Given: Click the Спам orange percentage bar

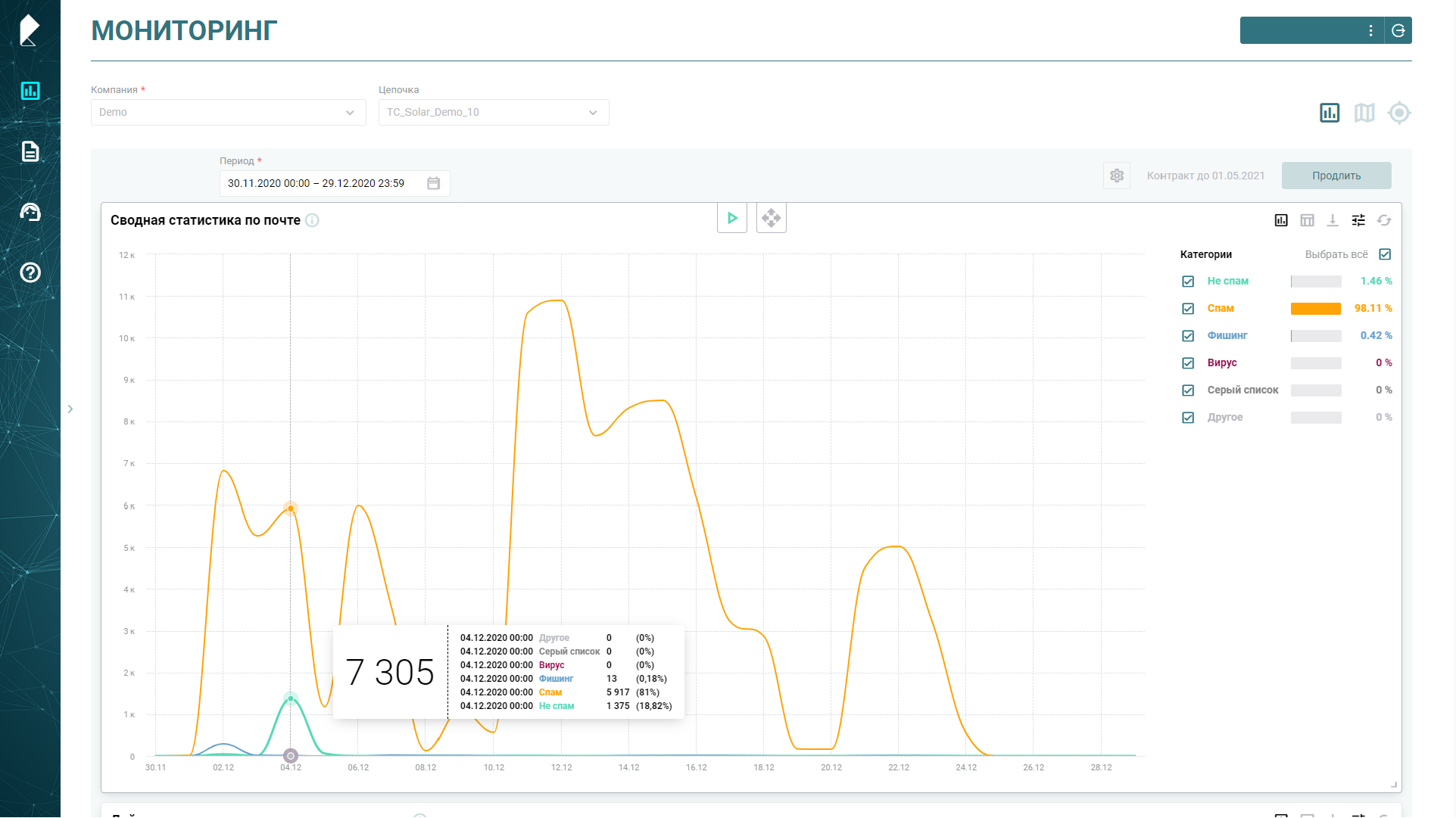Looking at the screenshot, I should click(x=1316, y=309).
